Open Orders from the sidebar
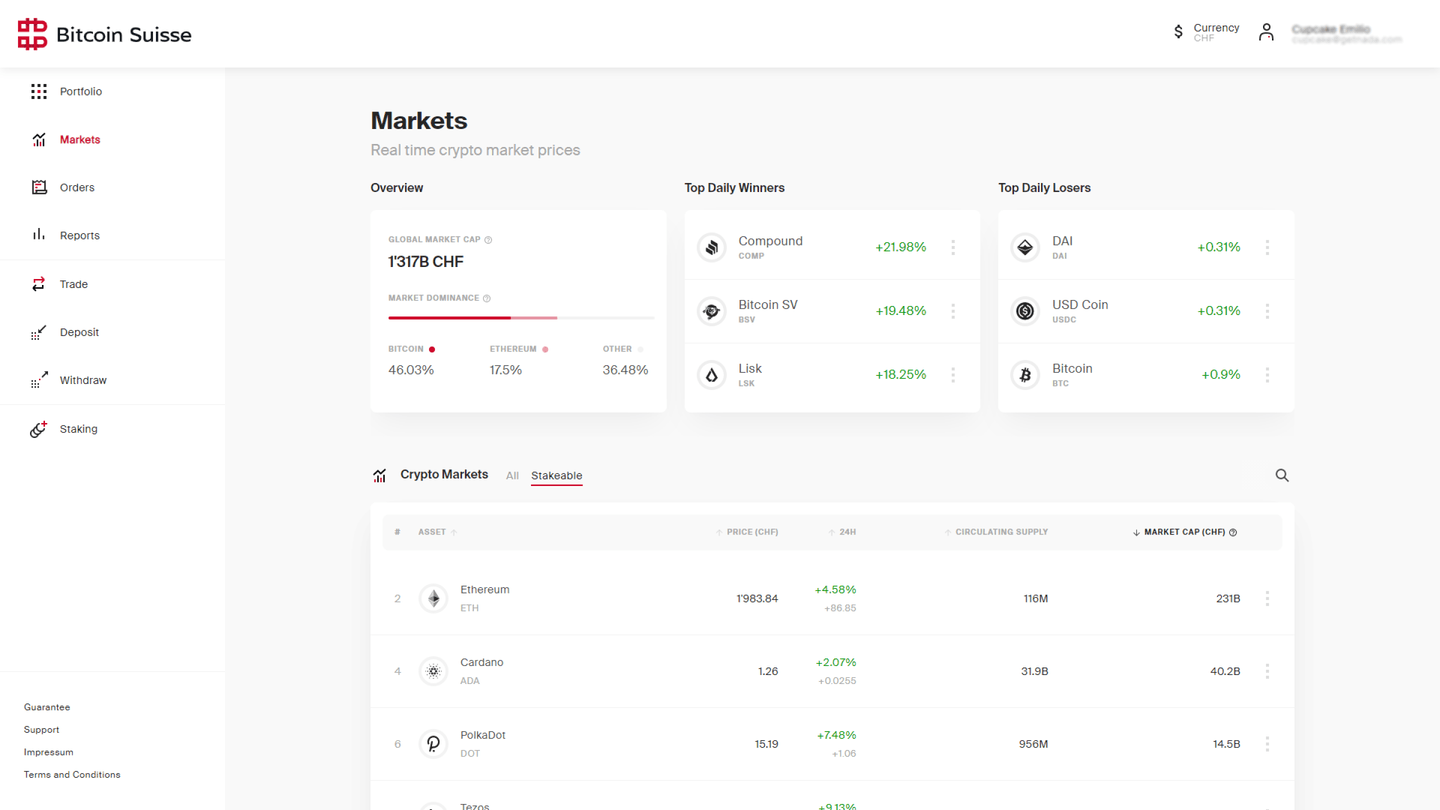The height and width of the screenshot is (810, 1440). [x=76, y=188]
